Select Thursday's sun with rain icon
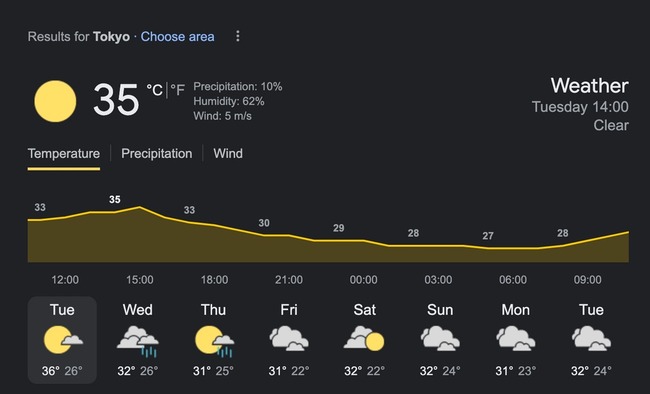Image resolution: width=650 pixels, height=394 pixels. 214,341
